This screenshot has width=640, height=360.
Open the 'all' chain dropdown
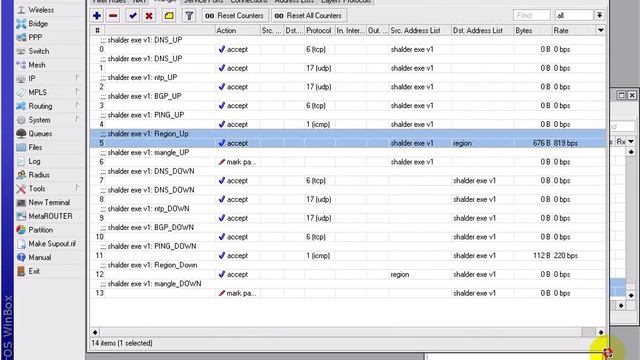[x=599, y=15]
